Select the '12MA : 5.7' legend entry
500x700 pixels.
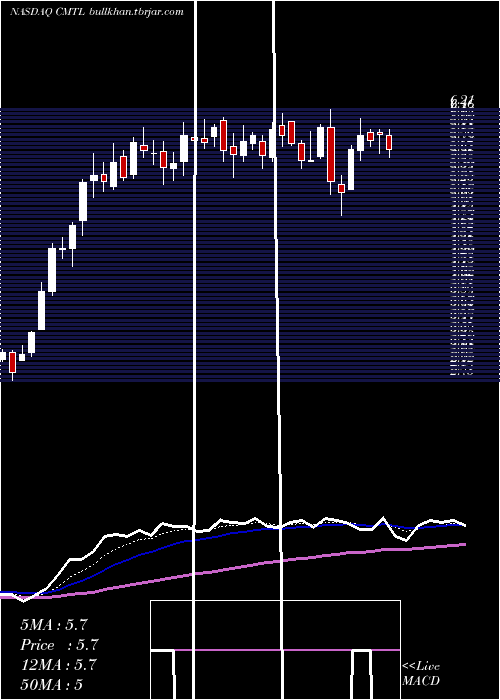(x=58, y=665)
